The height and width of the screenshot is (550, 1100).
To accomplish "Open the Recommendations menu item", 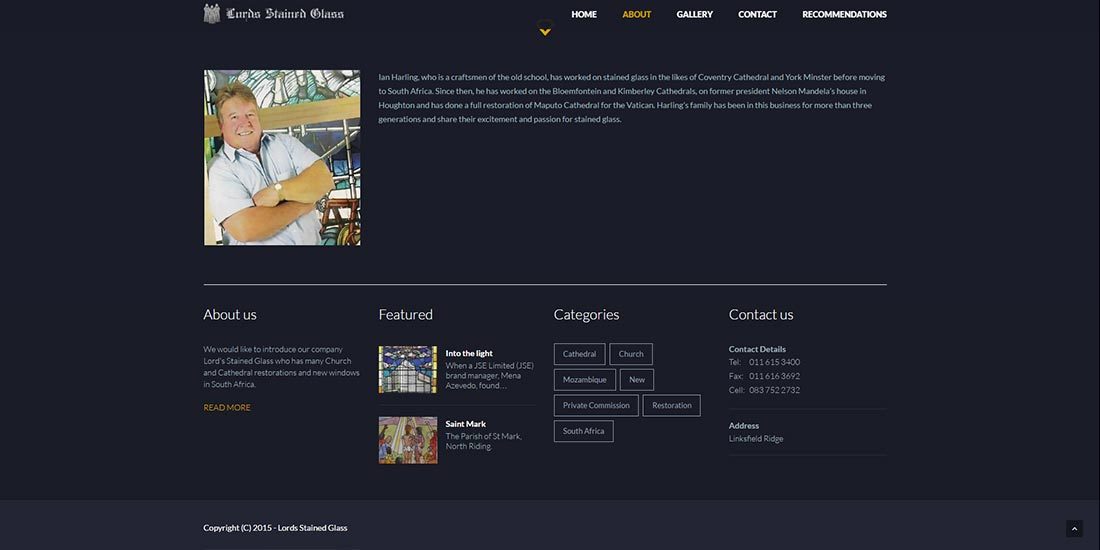I will (844, 14).
